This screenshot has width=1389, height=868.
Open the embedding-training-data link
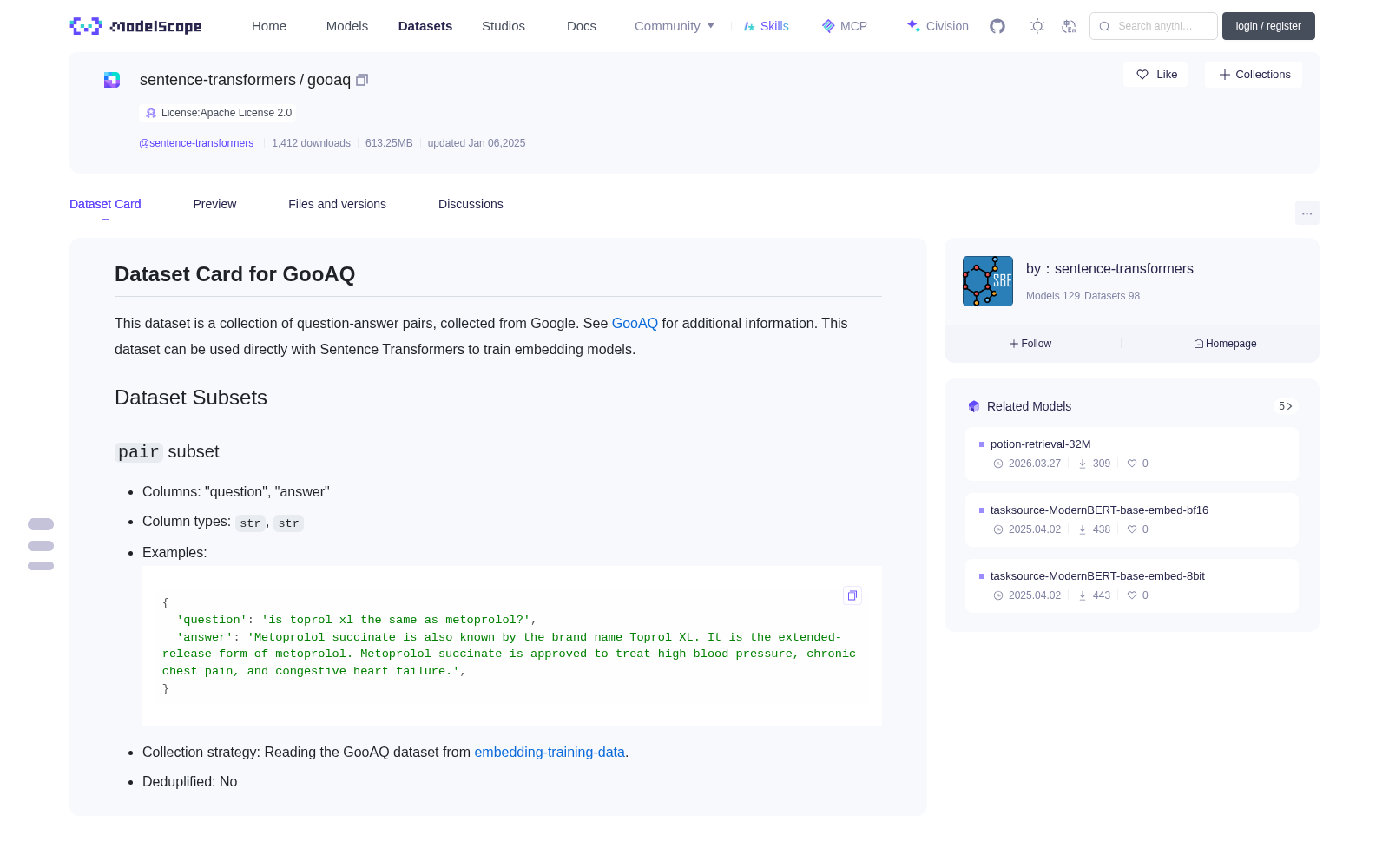[550, 753]
